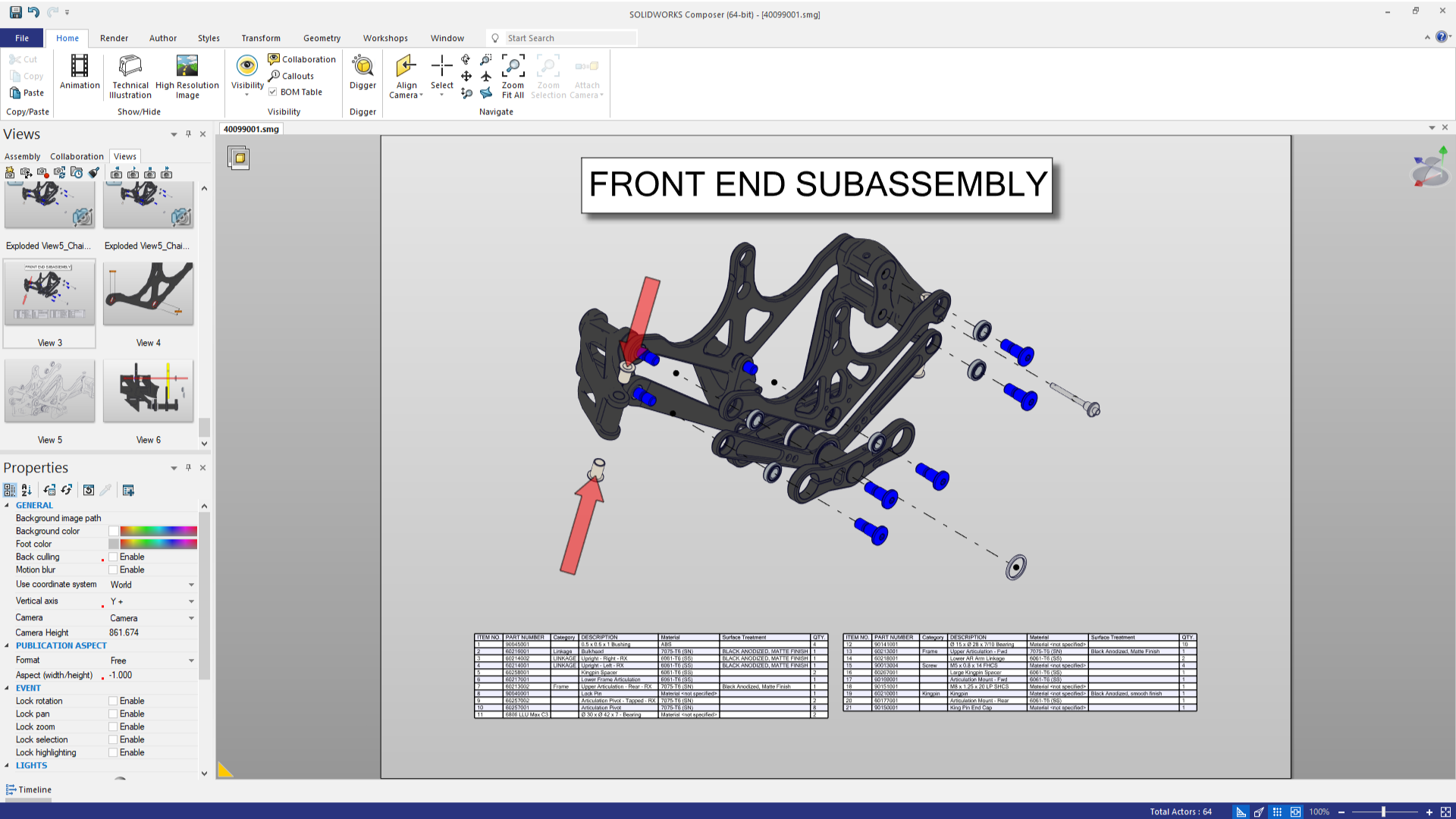Image resolution: width=1456 pixels, height=819 pixels.
Task: Activate the Digger tool
Action: (x=362, y=71)
